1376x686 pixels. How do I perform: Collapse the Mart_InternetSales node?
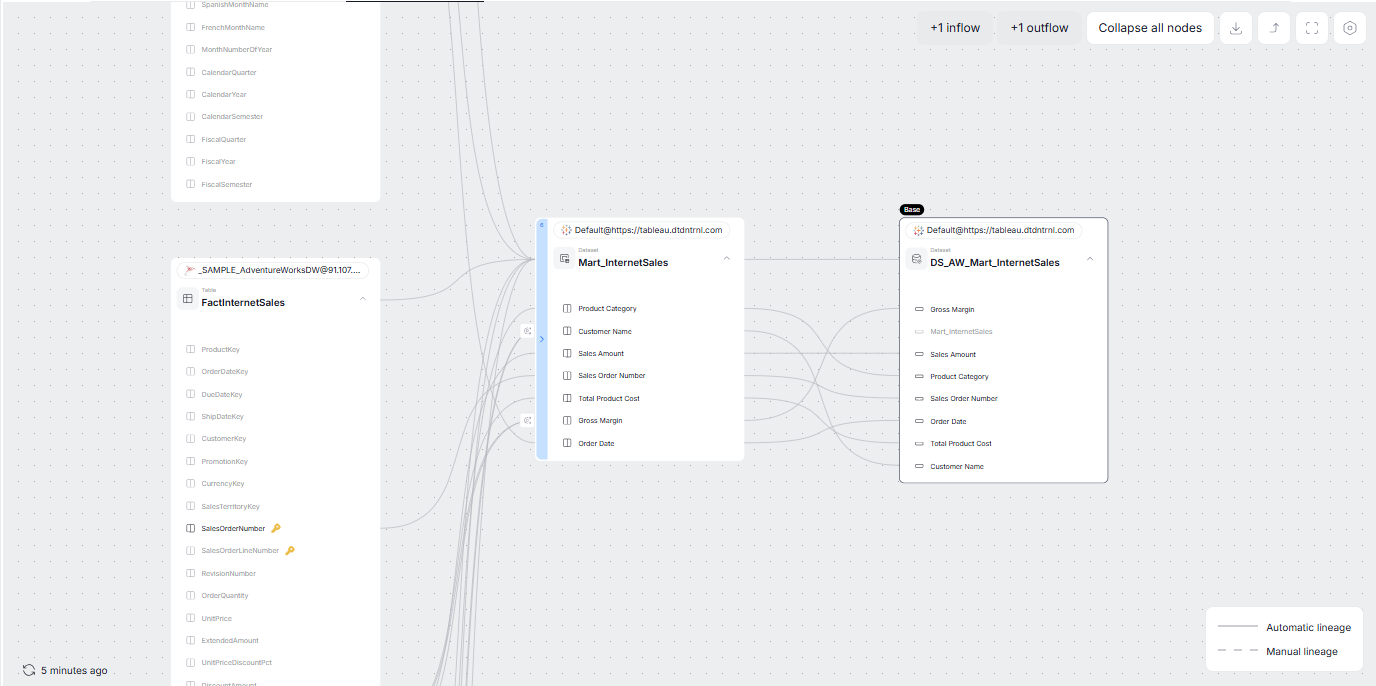[726, 258]
